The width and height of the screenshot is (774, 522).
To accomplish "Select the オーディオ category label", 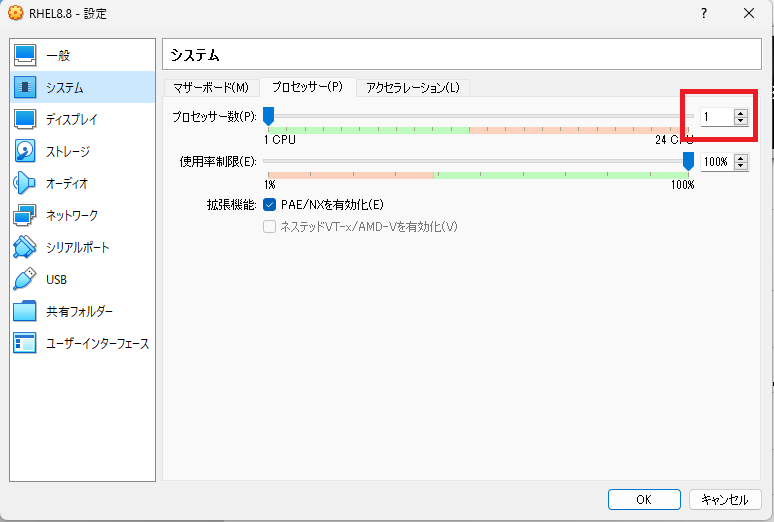I will point(67,184).
